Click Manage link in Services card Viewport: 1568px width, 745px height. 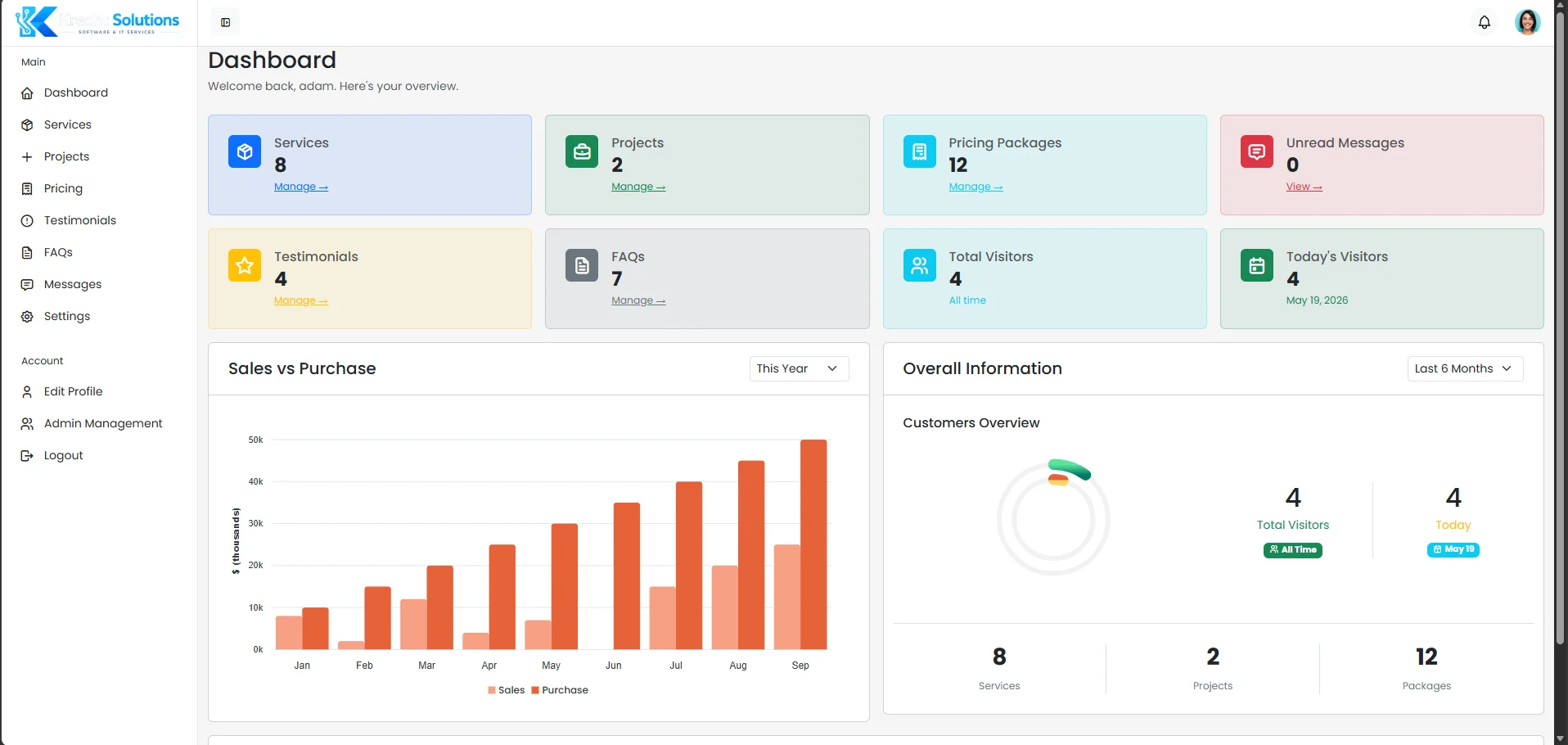click(300, 187)
